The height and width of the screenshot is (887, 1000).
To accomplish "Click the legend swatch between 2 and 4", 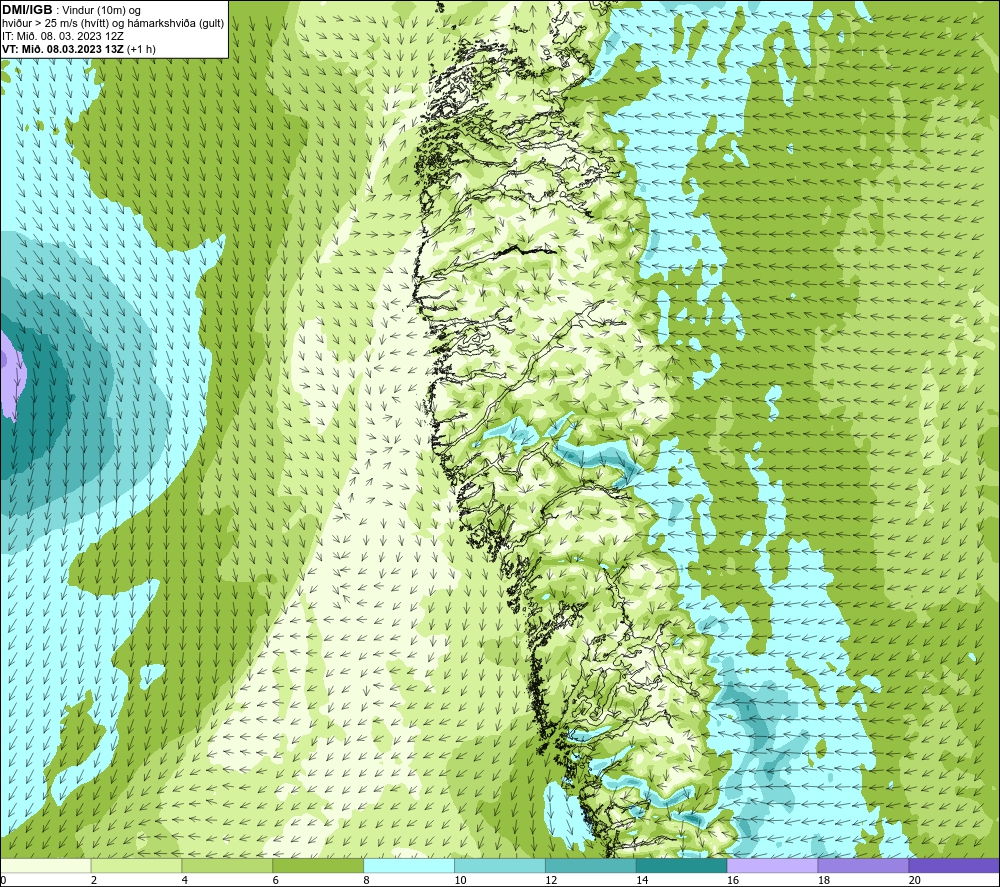I will [x=136, y=866].
